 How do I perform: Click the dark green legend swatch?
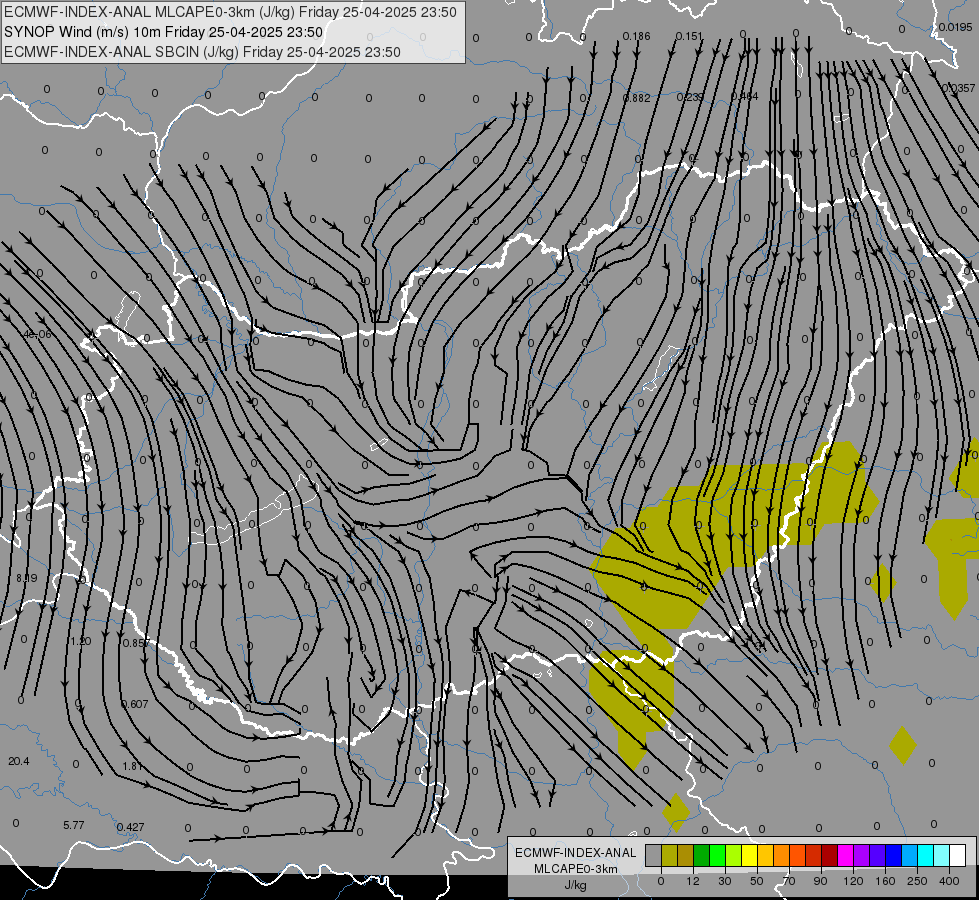(x=701, y=855)
